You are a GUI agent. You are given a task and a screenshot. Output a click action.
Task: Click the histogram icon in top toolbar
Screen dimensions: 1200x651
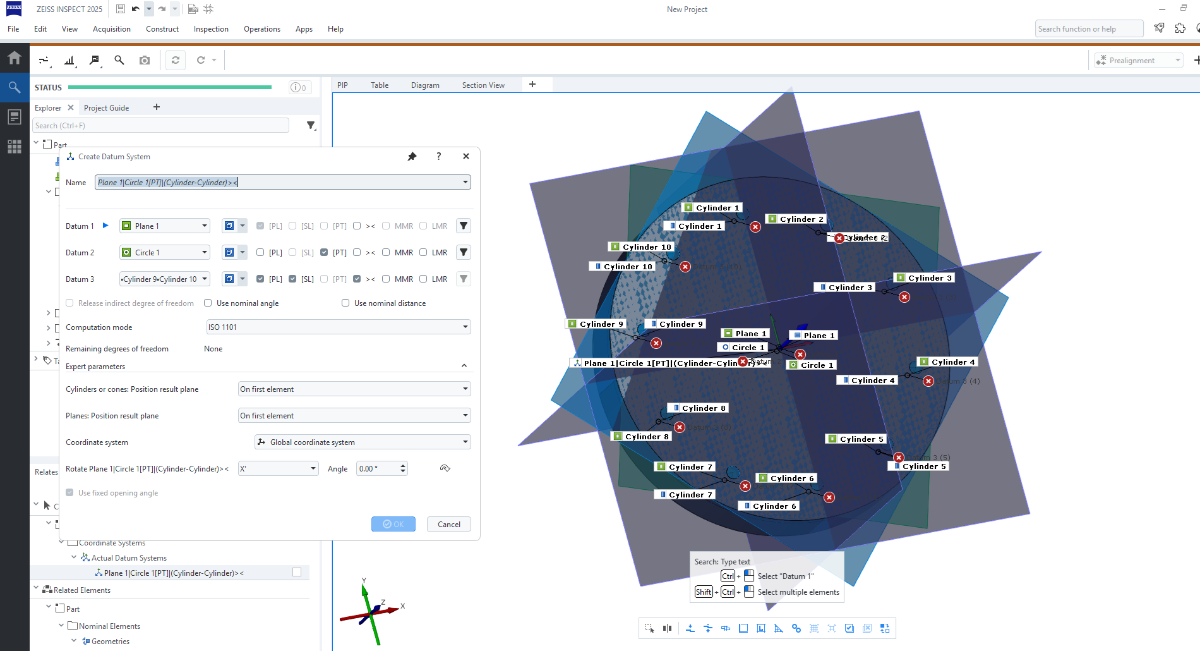(x=70, y=60)
